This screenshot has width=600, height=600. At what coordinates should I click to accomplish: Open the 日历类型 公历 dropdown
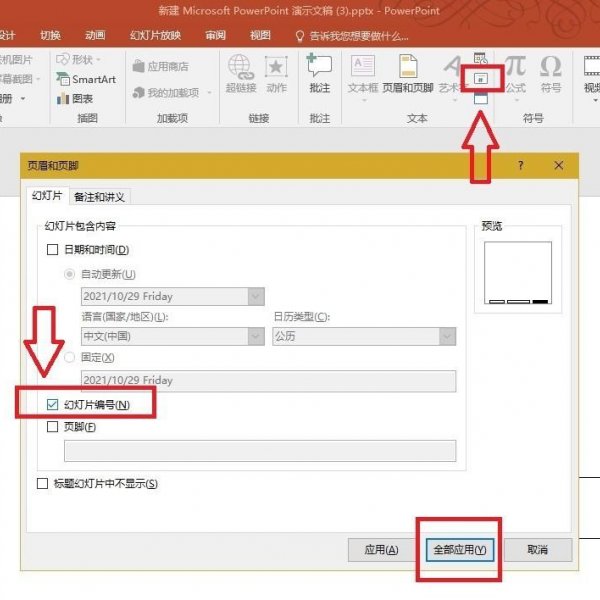tap(447, 337)
